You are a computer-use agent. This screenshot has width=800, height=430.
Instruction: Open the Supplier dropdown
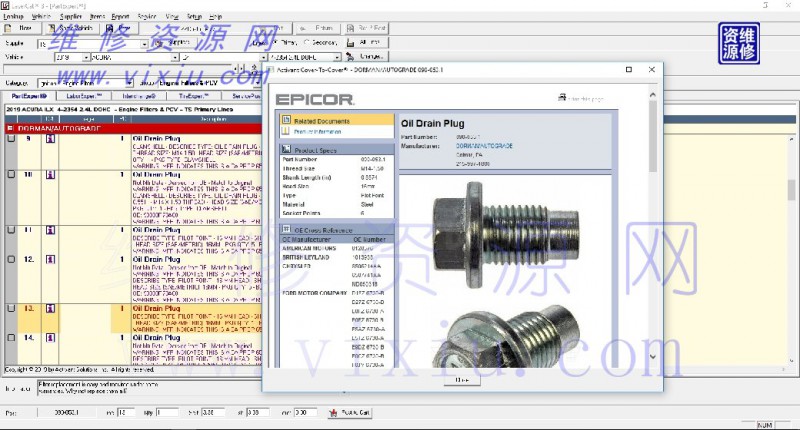(144, 44)
